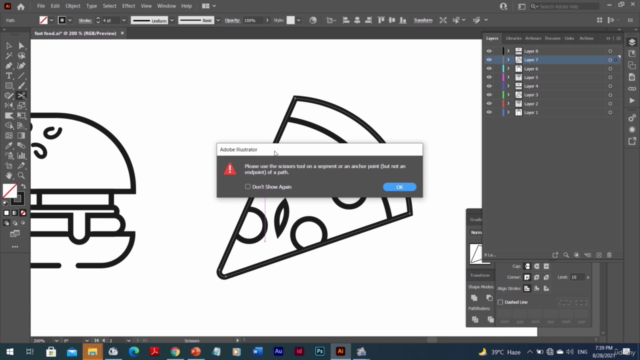Check the Don't Show Again checkbox

(248, 187)
